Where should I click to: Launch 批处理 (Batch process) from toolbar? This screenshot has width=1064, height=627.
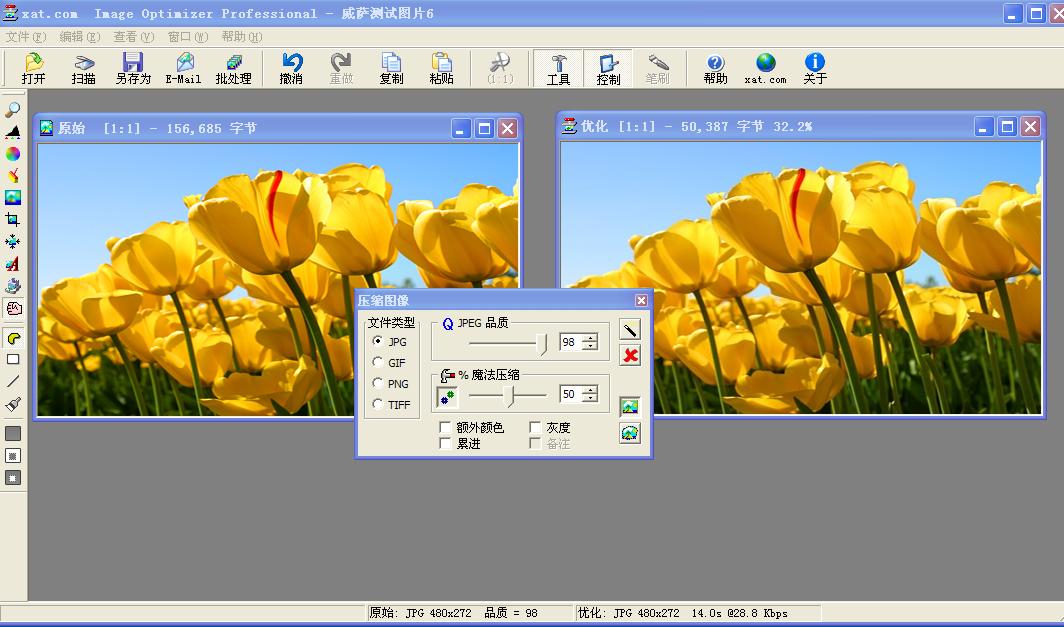point(233,69)
